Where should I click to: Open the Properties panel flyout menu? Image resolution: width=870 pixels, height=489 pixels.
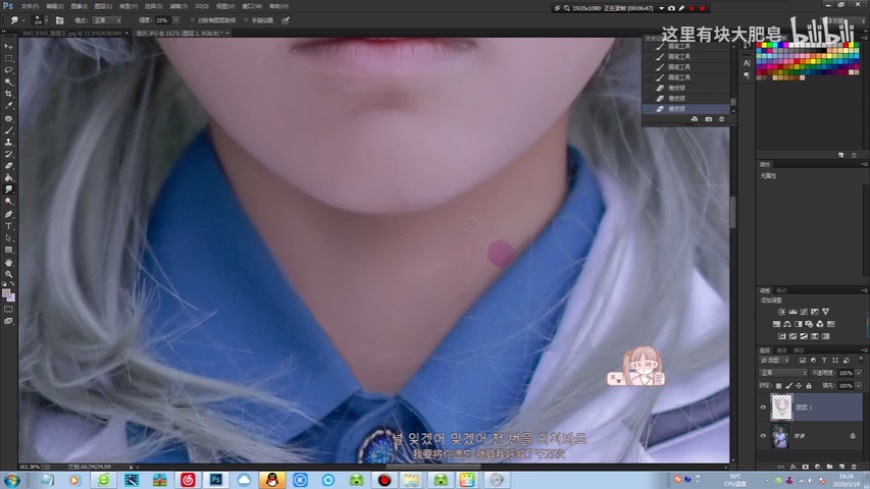(864, 165)
